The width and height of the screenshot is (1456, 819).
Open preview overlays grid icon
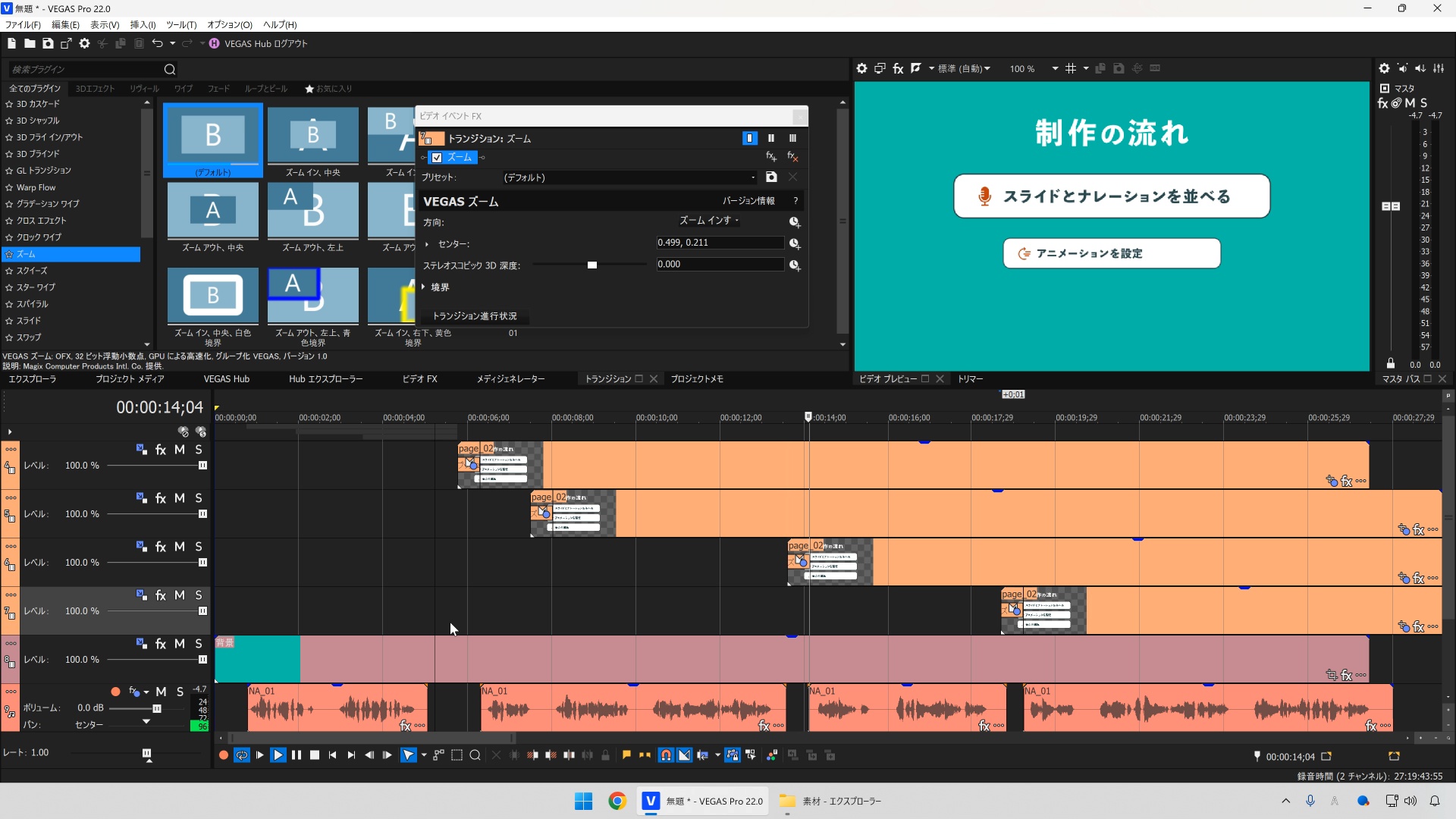click(1071, 69)
